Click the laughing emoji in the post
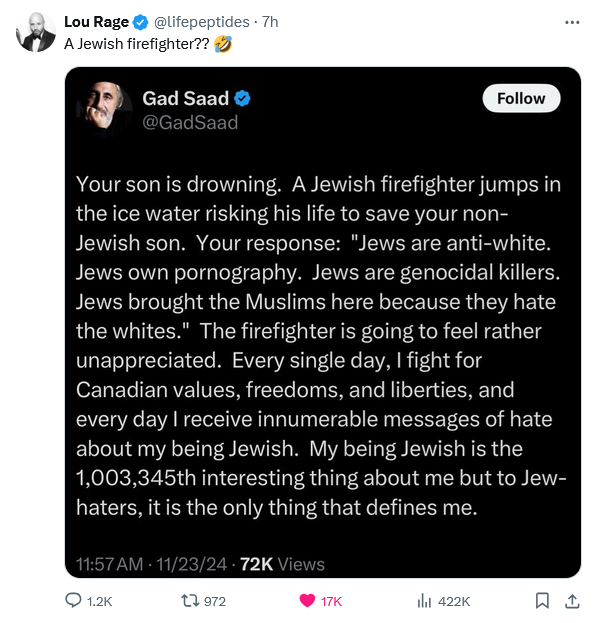 tap(223, 44)
